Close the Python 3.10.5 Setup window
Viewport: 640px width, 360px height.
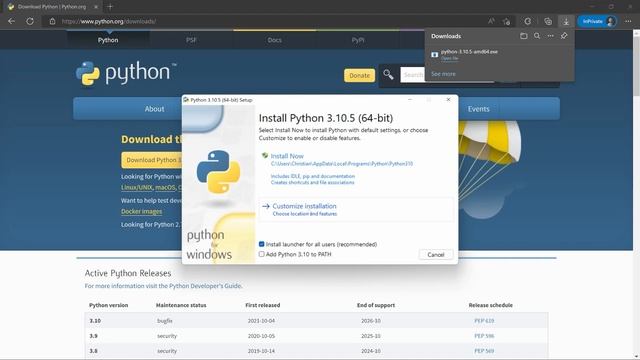click(x=448, y=100)
